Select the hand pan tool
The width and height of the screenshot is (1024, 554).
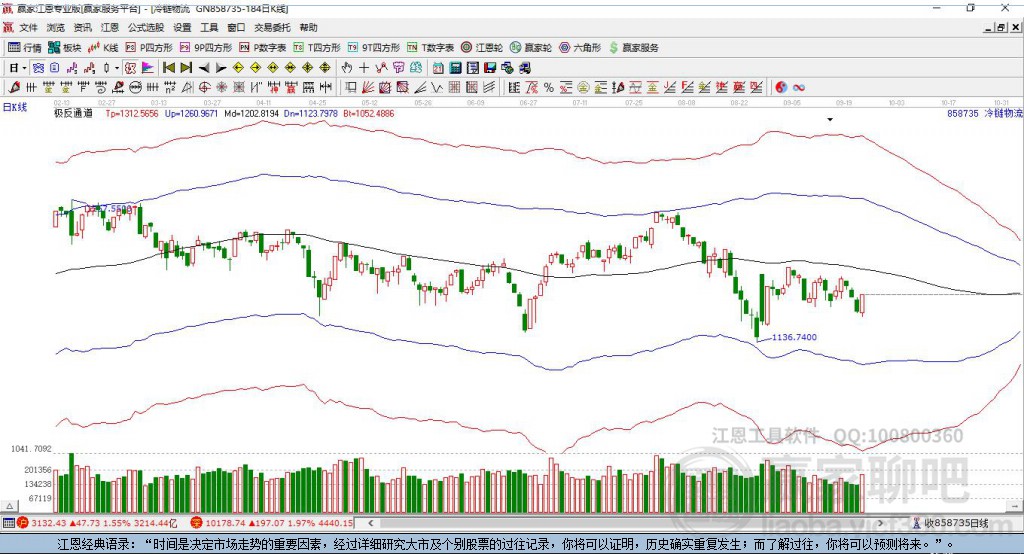pos(347,68)
